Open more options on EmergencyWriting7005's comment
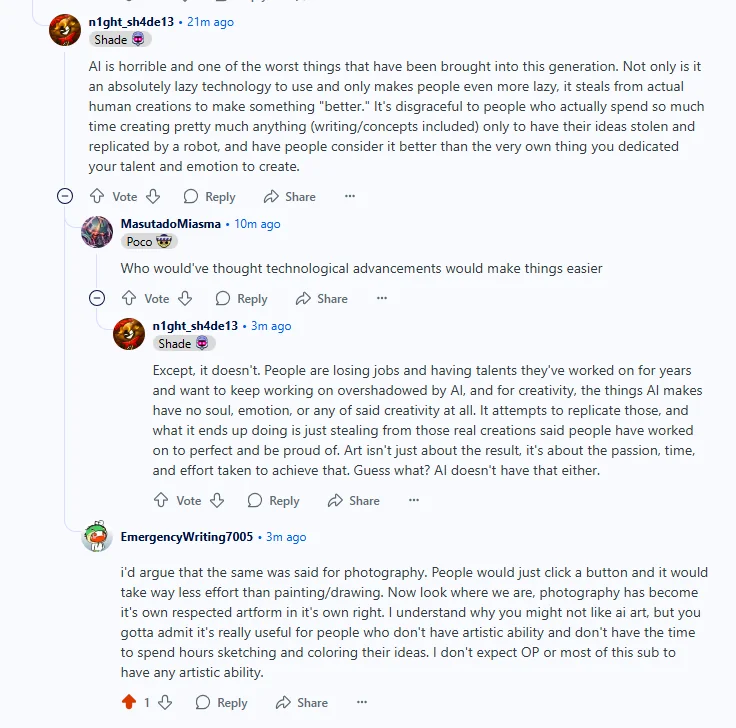The width and height of the screenshot is (736, 728). [361, 702]
